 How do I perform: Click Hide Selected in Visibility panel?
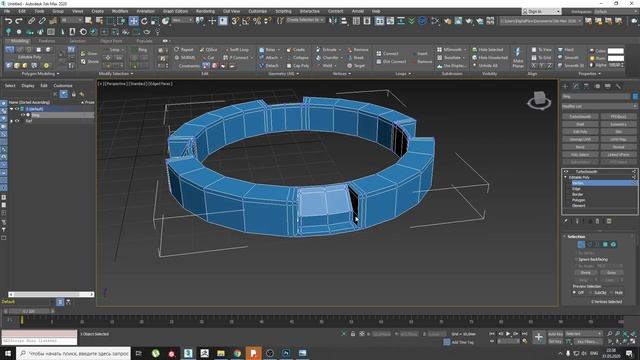coord(488,49)
